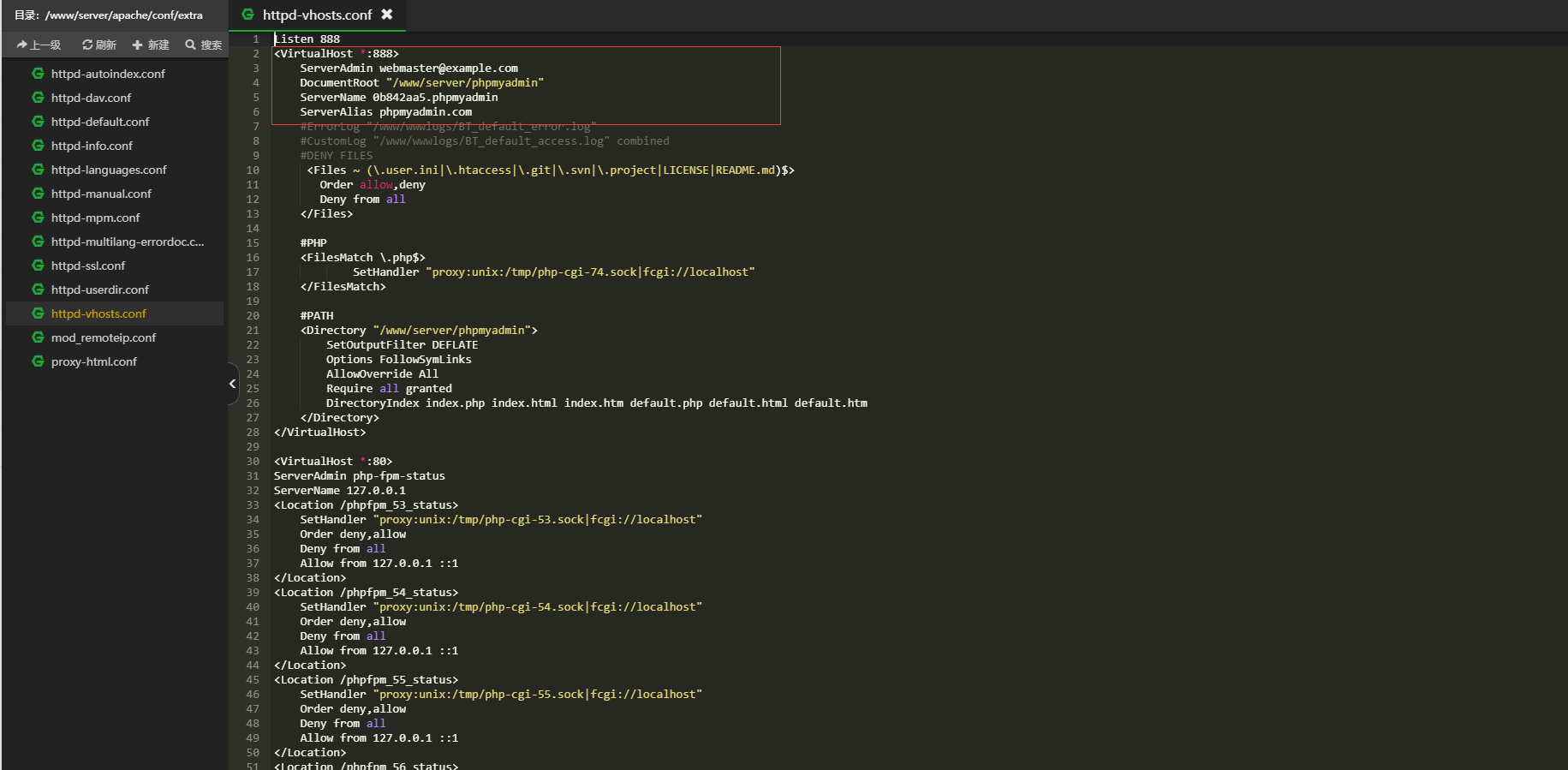This screenshot has width=1568, height=770.
Task: Click the httpd-mpm.conf file icon
Action: click(38, 218)
